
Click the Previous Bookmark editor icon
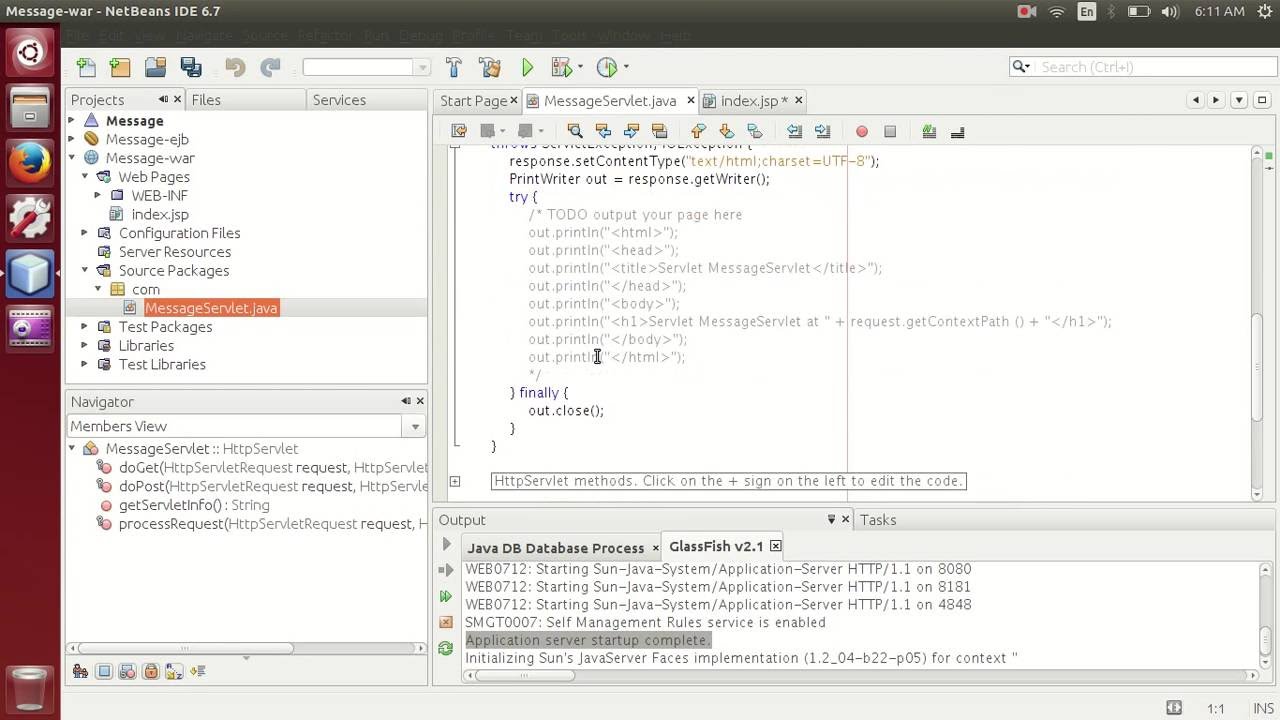(698, 131)
